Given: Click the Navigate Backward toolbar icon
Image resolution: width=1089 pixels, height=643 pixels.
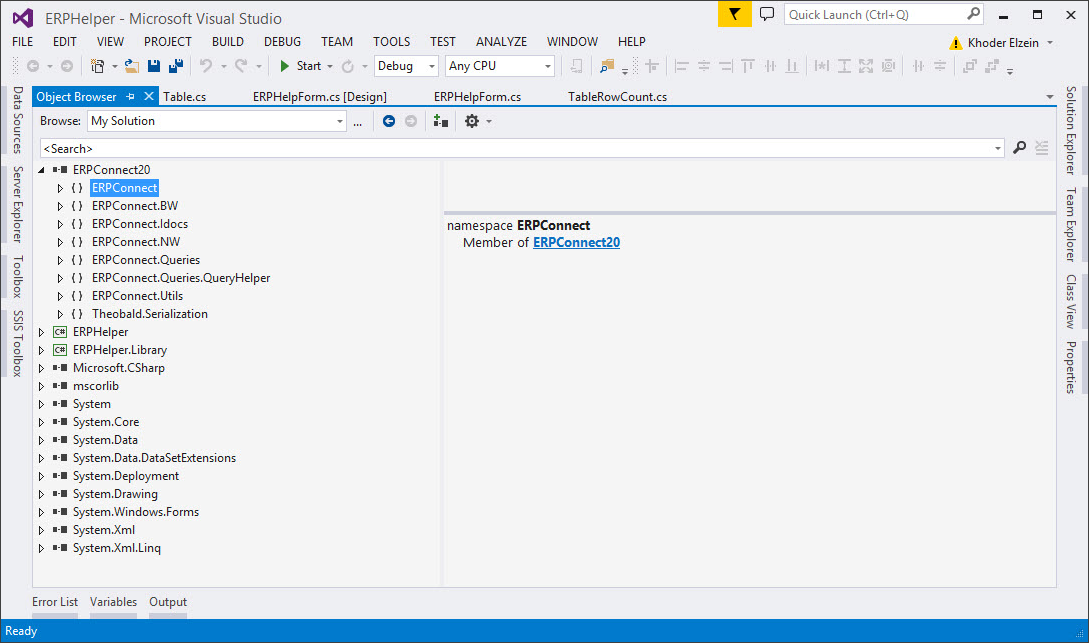Looking at the screenshot, I should [x=33, y=66].
